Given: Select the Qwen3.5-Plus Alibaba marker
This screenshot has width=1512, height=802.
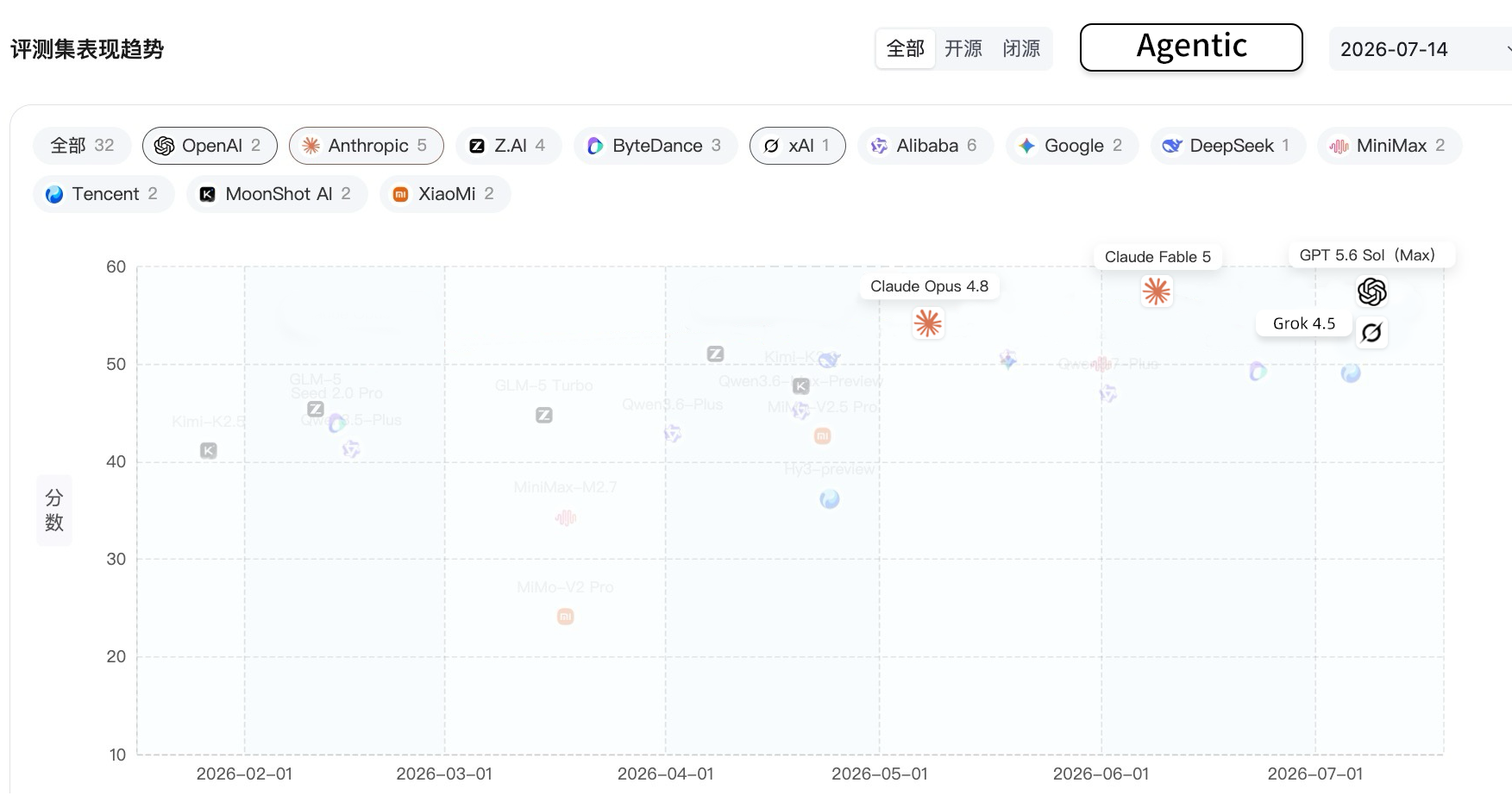Looking at the screenshot, I should click(x=351, y=448).
